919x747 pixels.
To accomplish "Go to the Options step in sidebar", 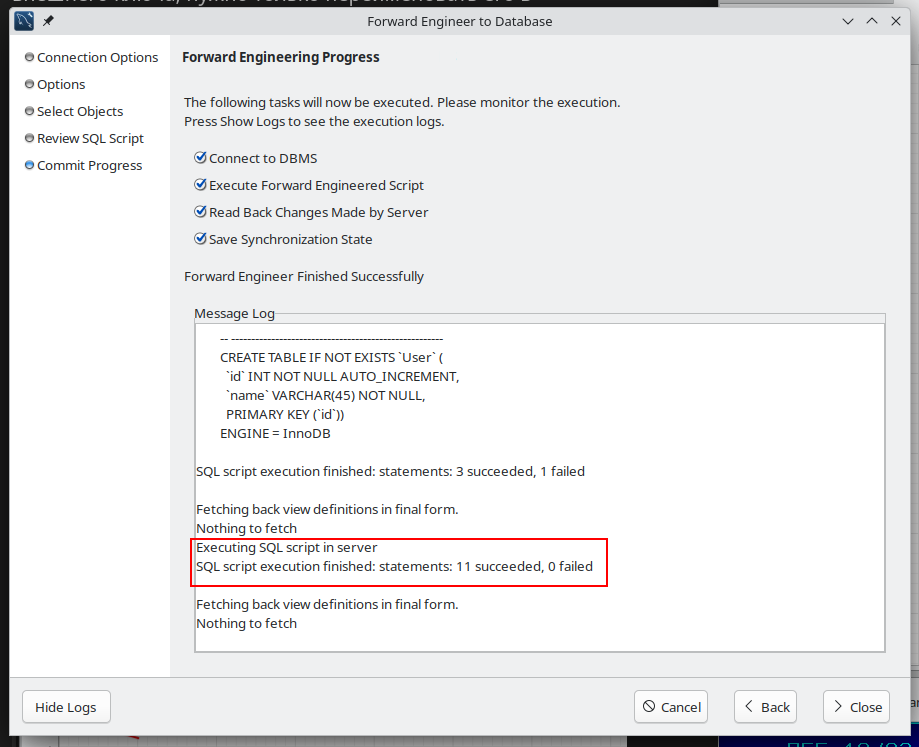I will point(61,85).
